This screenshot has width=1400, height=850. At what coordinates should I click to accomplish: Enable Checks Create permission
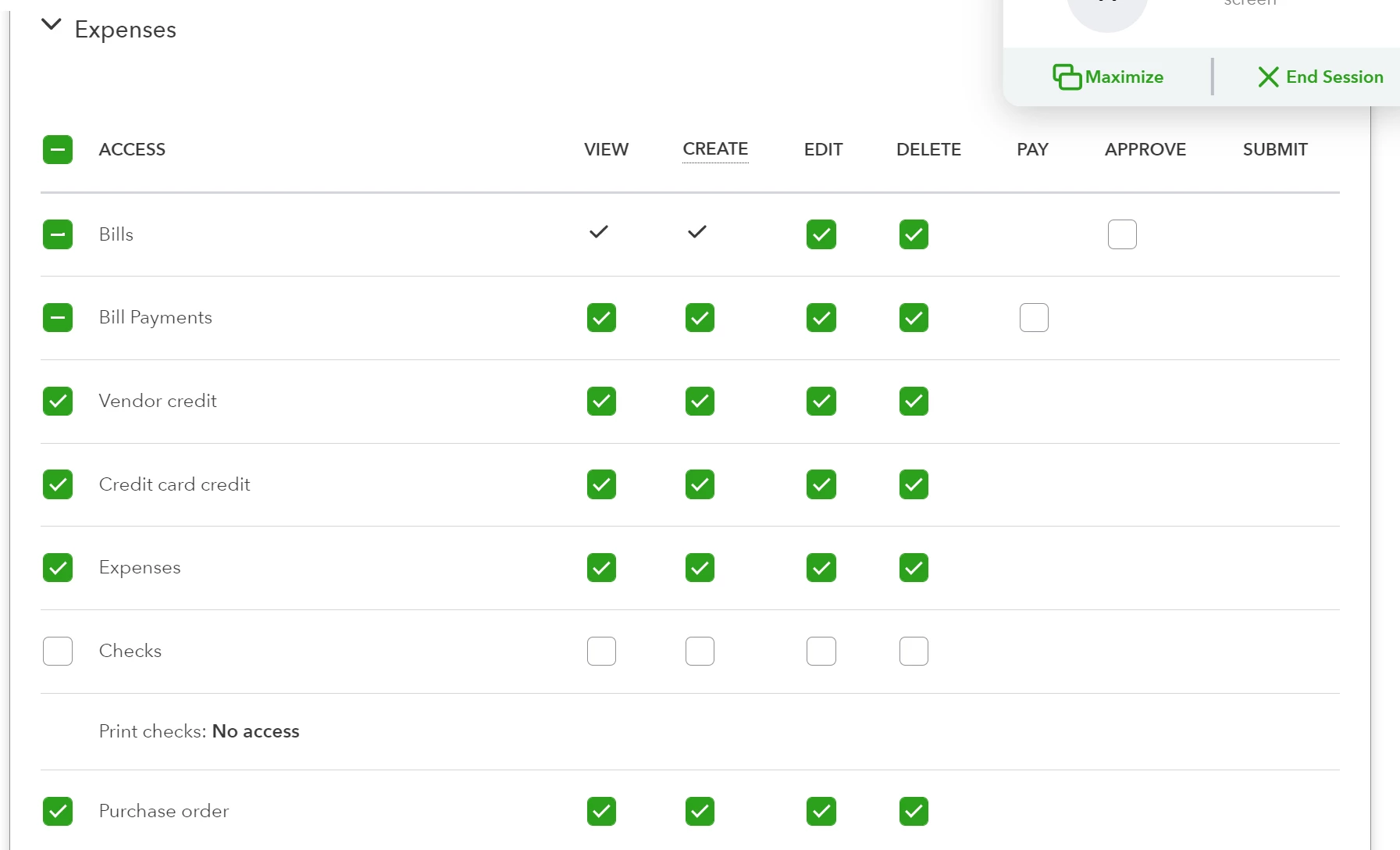pyautogui.click(x=700, y=652)
